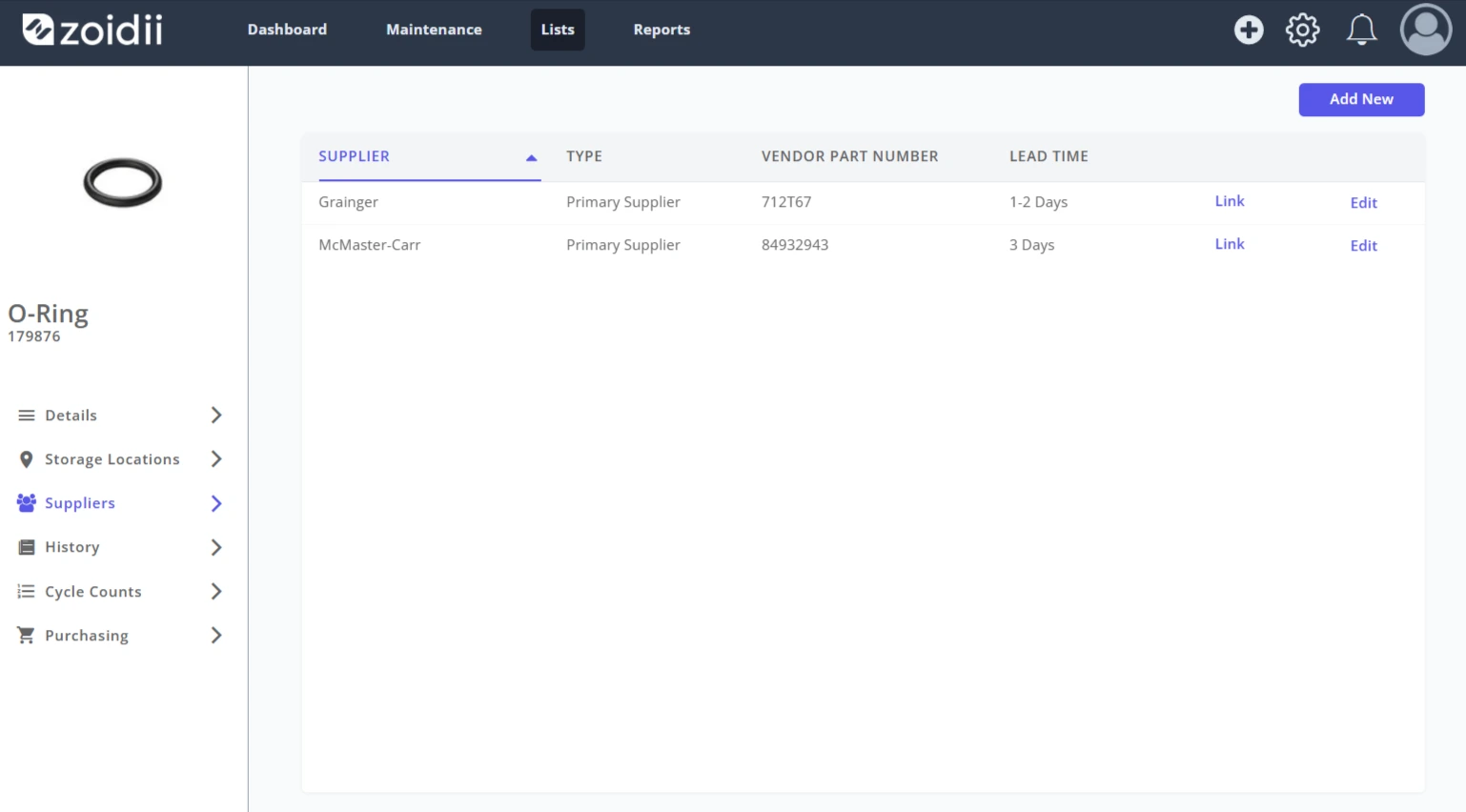Screen dimensions: 1466x812
Task: Select the Storage Locations pin icon
Action: [x=27, y=459]
